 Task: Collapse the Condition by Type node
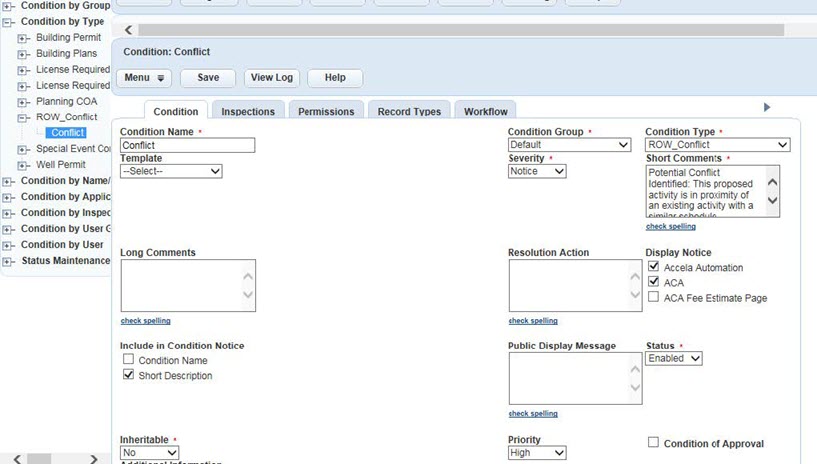pos(8,21)
